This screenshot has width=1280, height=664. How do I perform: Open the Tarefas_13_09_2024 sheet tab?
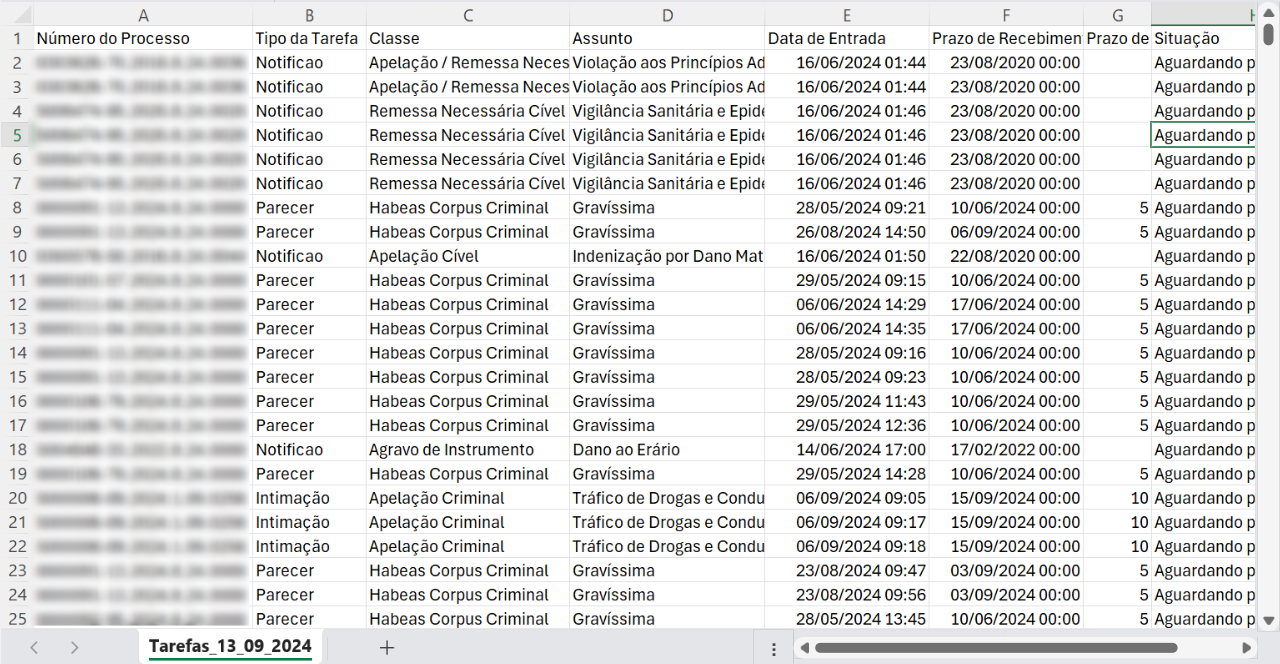(230, 646)
